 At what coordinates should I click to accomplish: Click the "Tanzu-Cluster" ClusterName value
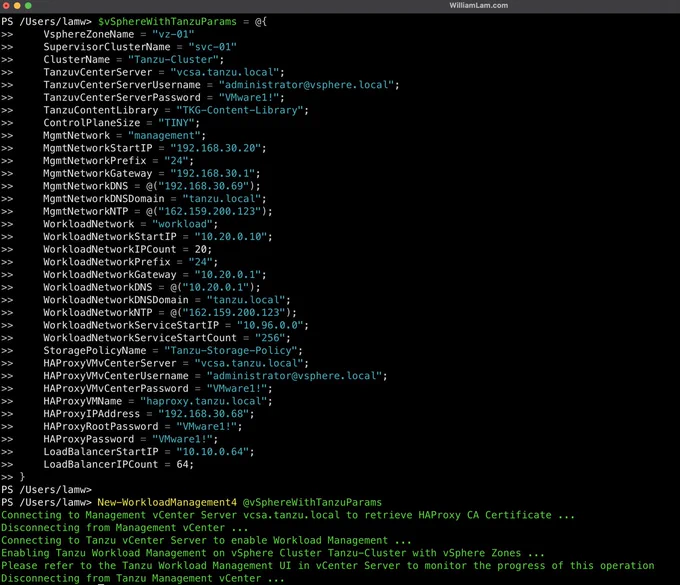pyautogui.click(x=173, y=59)
